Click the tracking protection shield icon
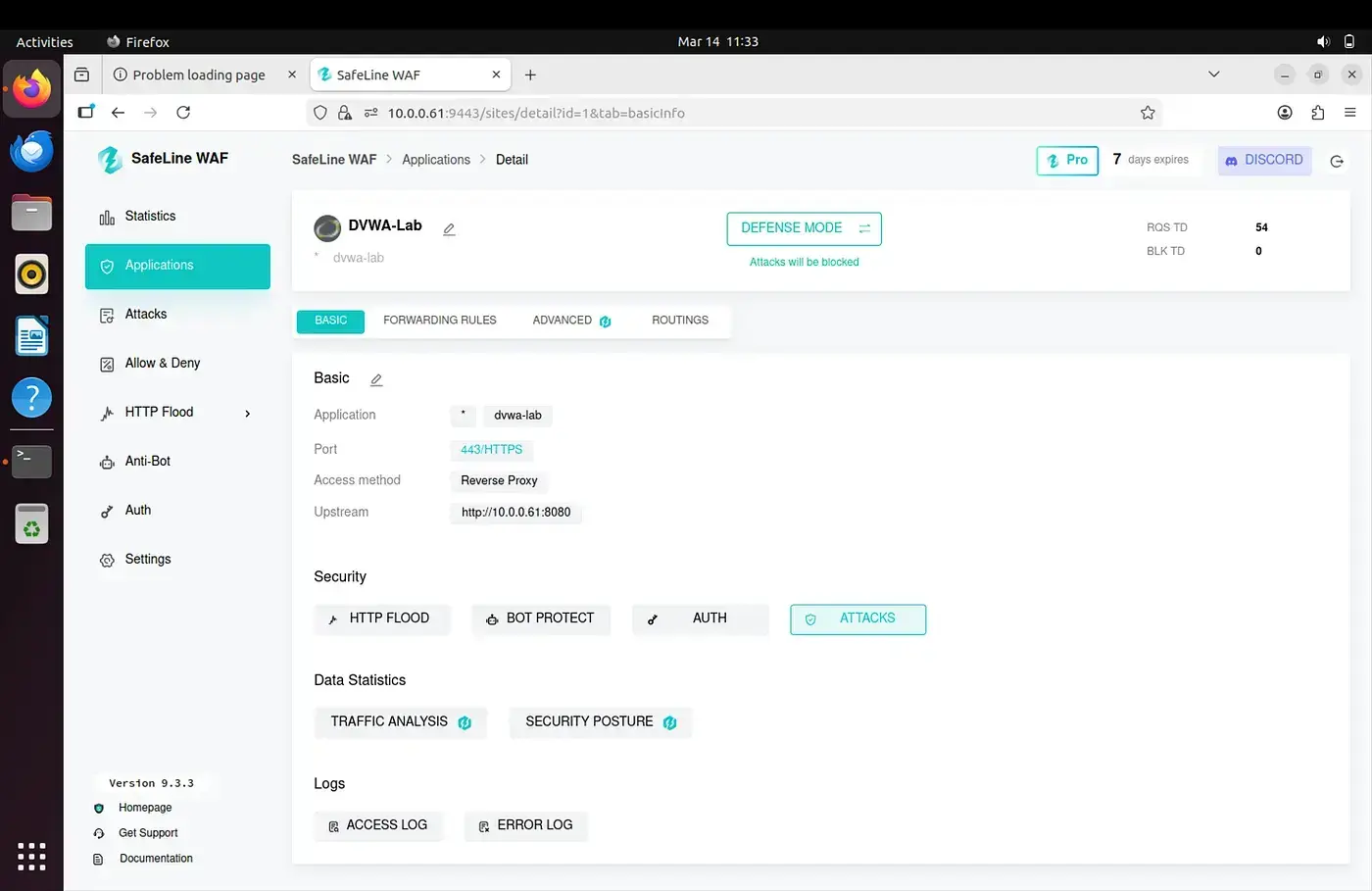The height and width of the screenshot is (891, 1372). [x=319, y=113]
